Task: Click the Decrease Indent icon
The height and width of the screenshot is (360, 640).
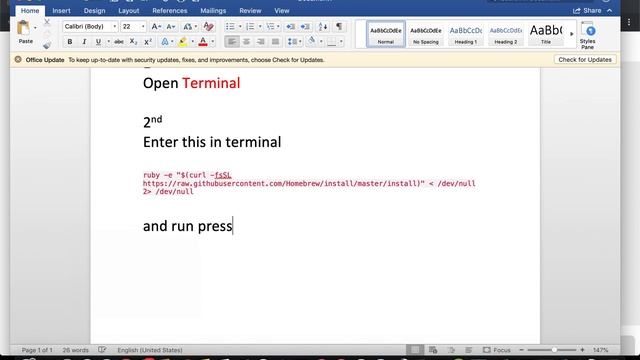Action: click(x=291, y=27)
